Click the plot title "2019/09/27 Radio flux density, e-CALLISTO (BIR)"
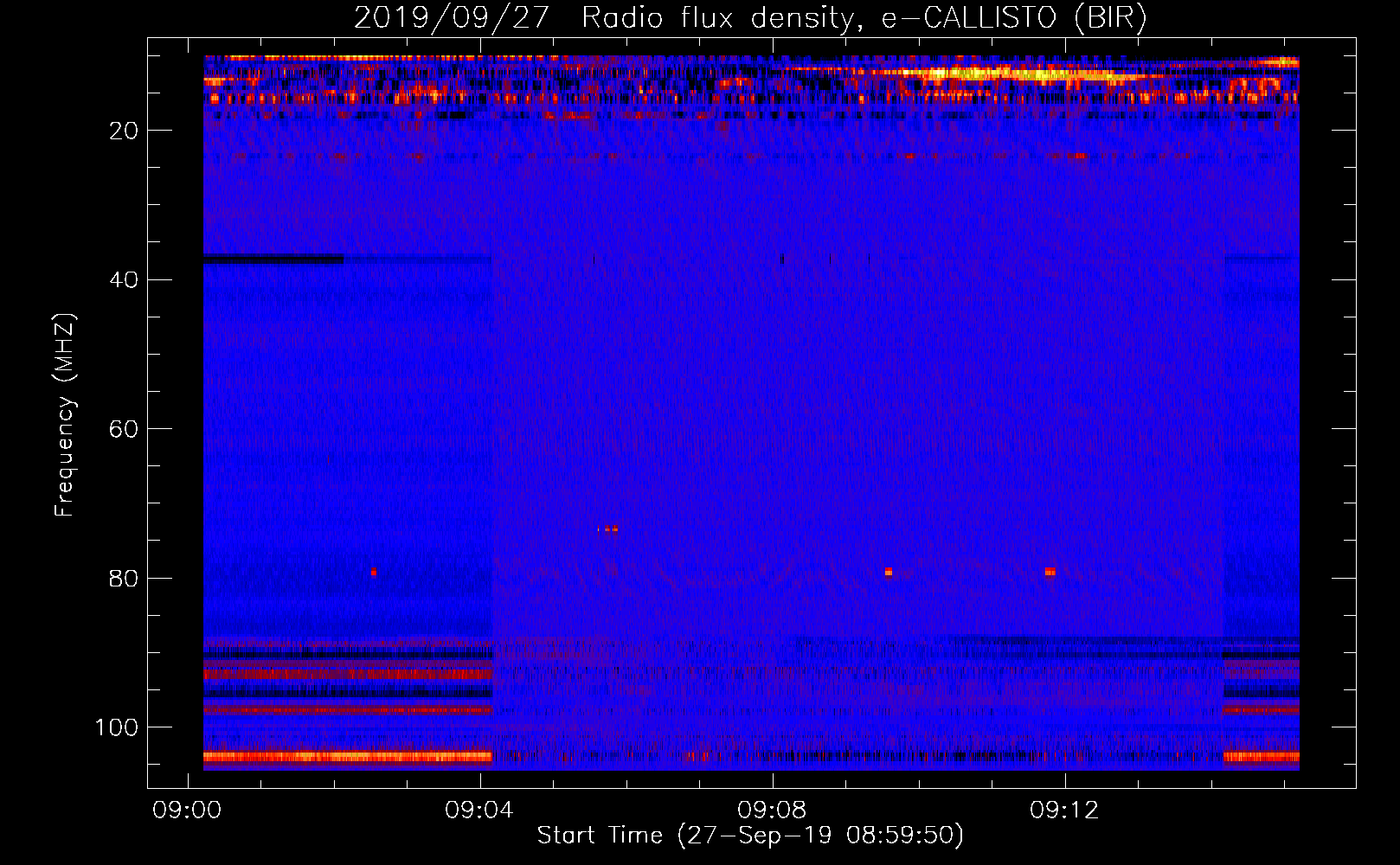This screenshot has height=865, width=1400. pyautogui.click(x=750, y=17)
